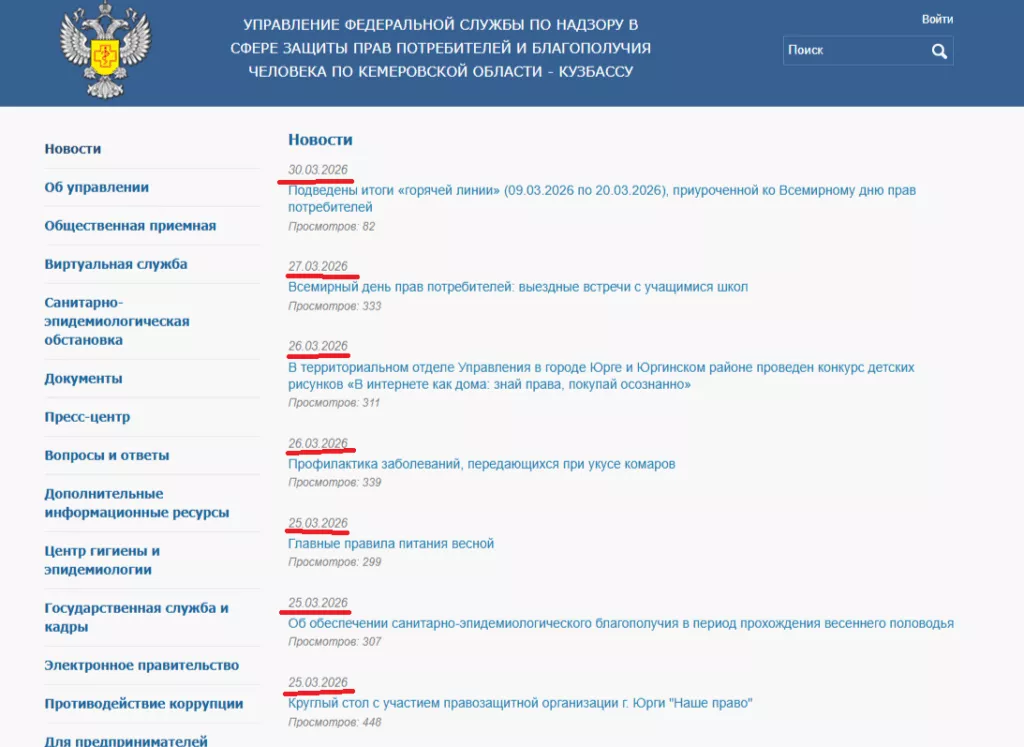Go to Противодействие коррупции sidebar item
This screenshot has width=1024, height=747.
(x=144, y=703)
